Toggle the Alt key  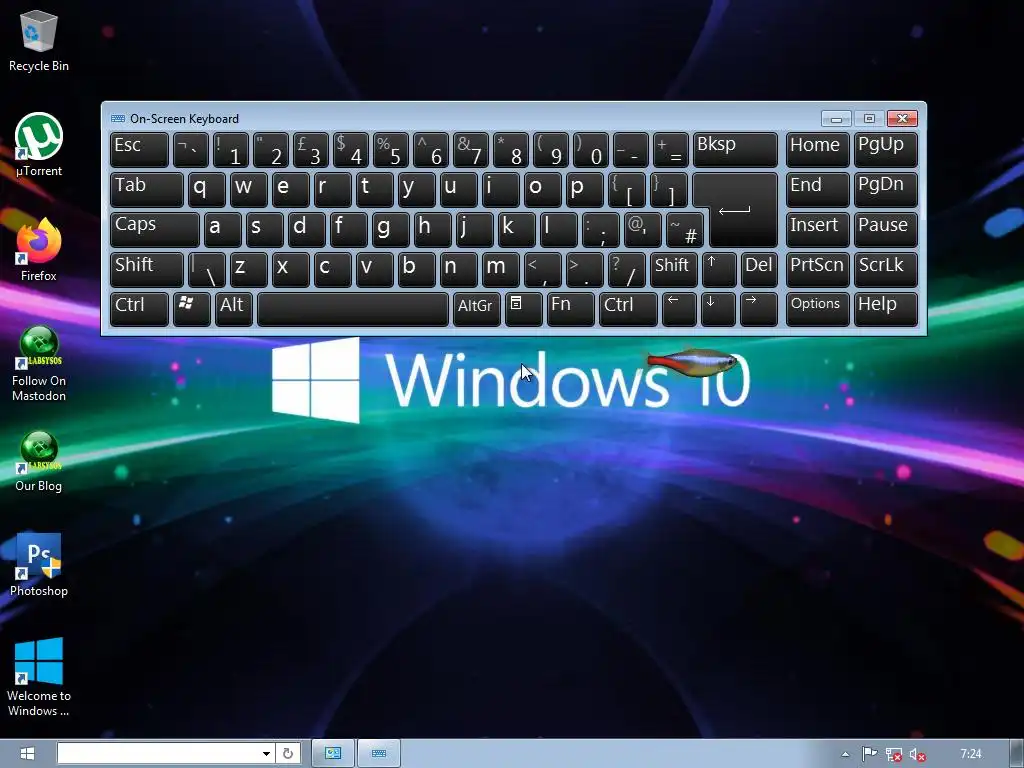(234, 310)
